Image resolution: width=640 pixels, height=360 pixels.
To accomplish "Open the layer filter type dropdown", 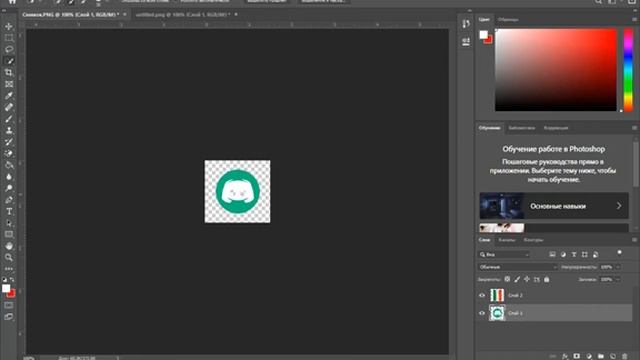I will 504,255.
